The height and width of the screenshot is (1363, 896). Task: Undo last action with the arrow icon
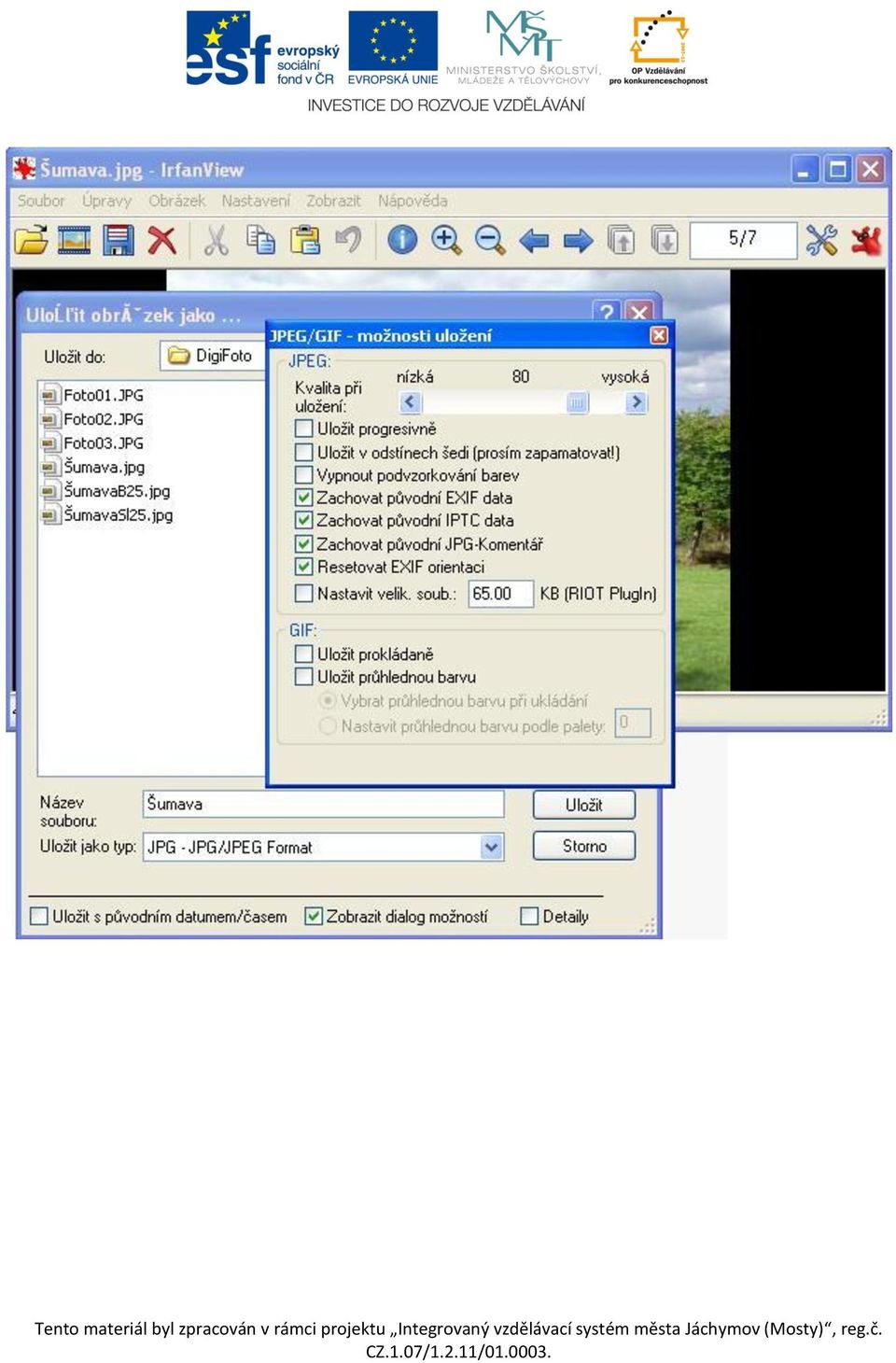348,240
